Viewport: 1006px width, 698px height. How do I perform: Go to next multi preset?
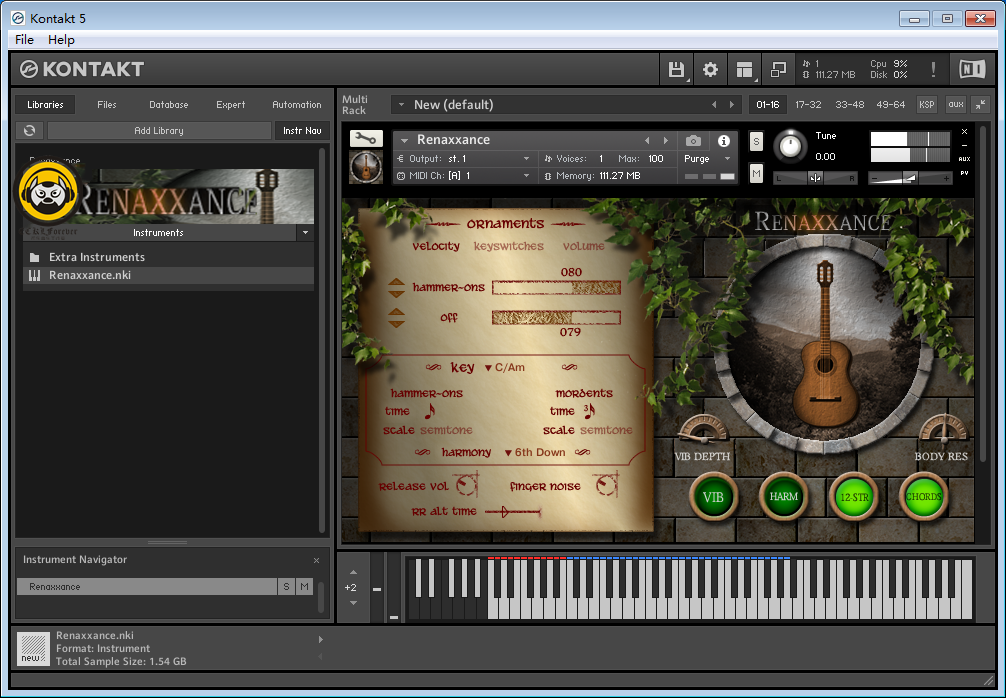(731, 105)
